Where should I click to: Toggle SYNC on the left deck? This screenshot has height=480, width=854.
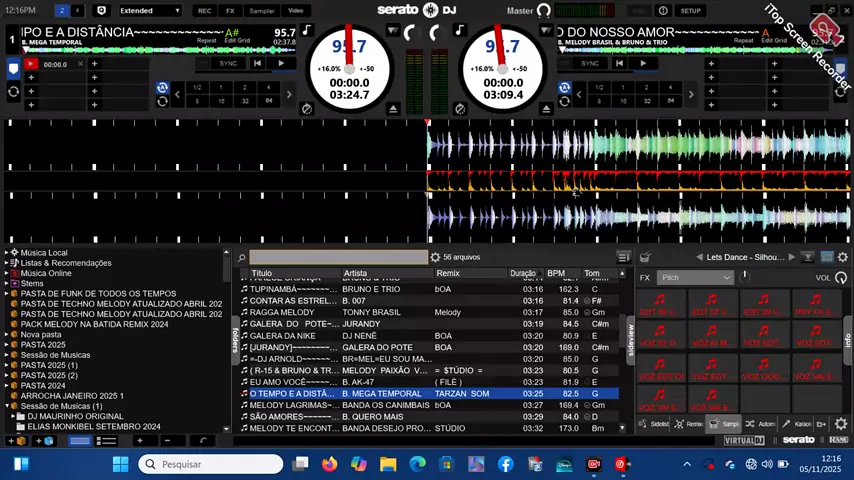[228, 63]
